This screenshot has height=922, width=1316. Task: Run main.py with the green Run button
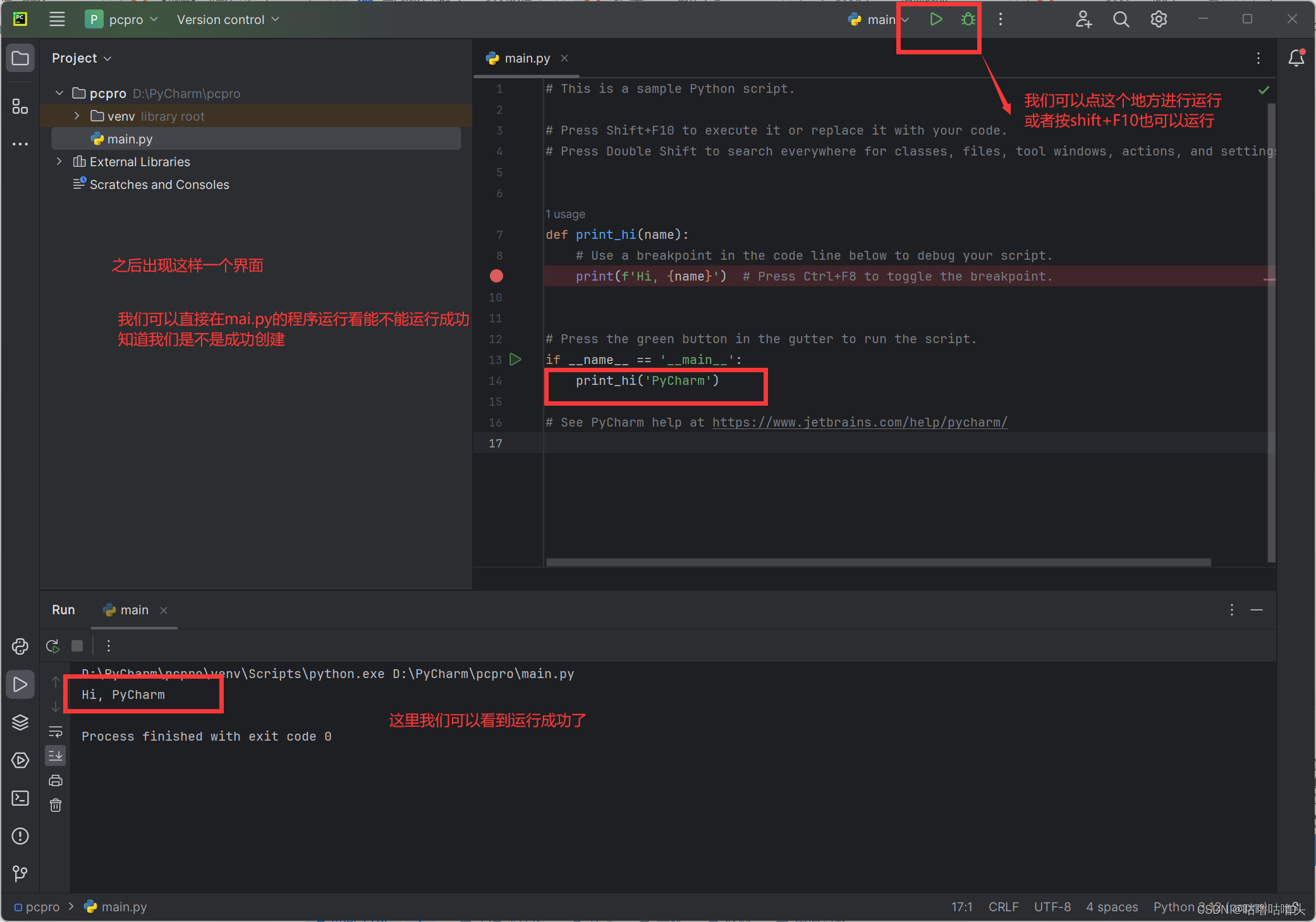point(937,19)
